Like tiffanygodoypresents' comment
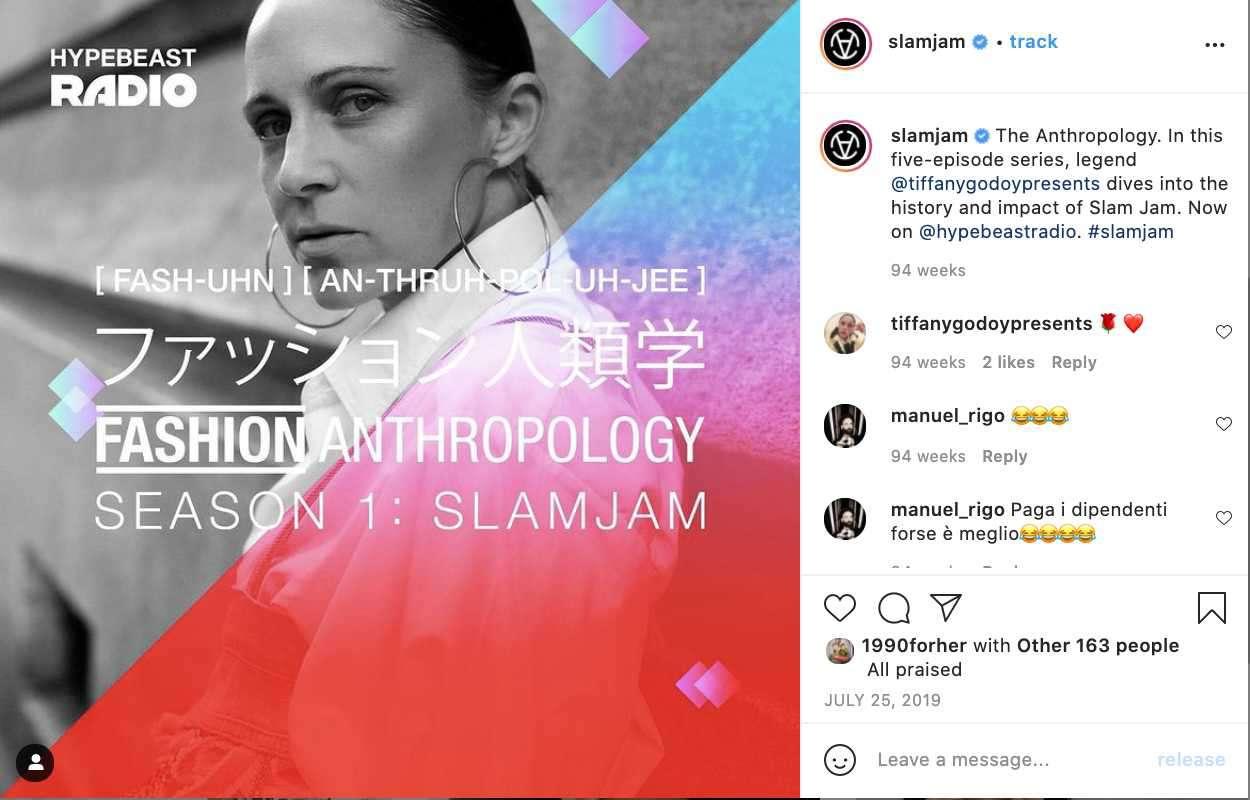The image size is (1250, 800). pyautogui.click(x=1224, y=332)
